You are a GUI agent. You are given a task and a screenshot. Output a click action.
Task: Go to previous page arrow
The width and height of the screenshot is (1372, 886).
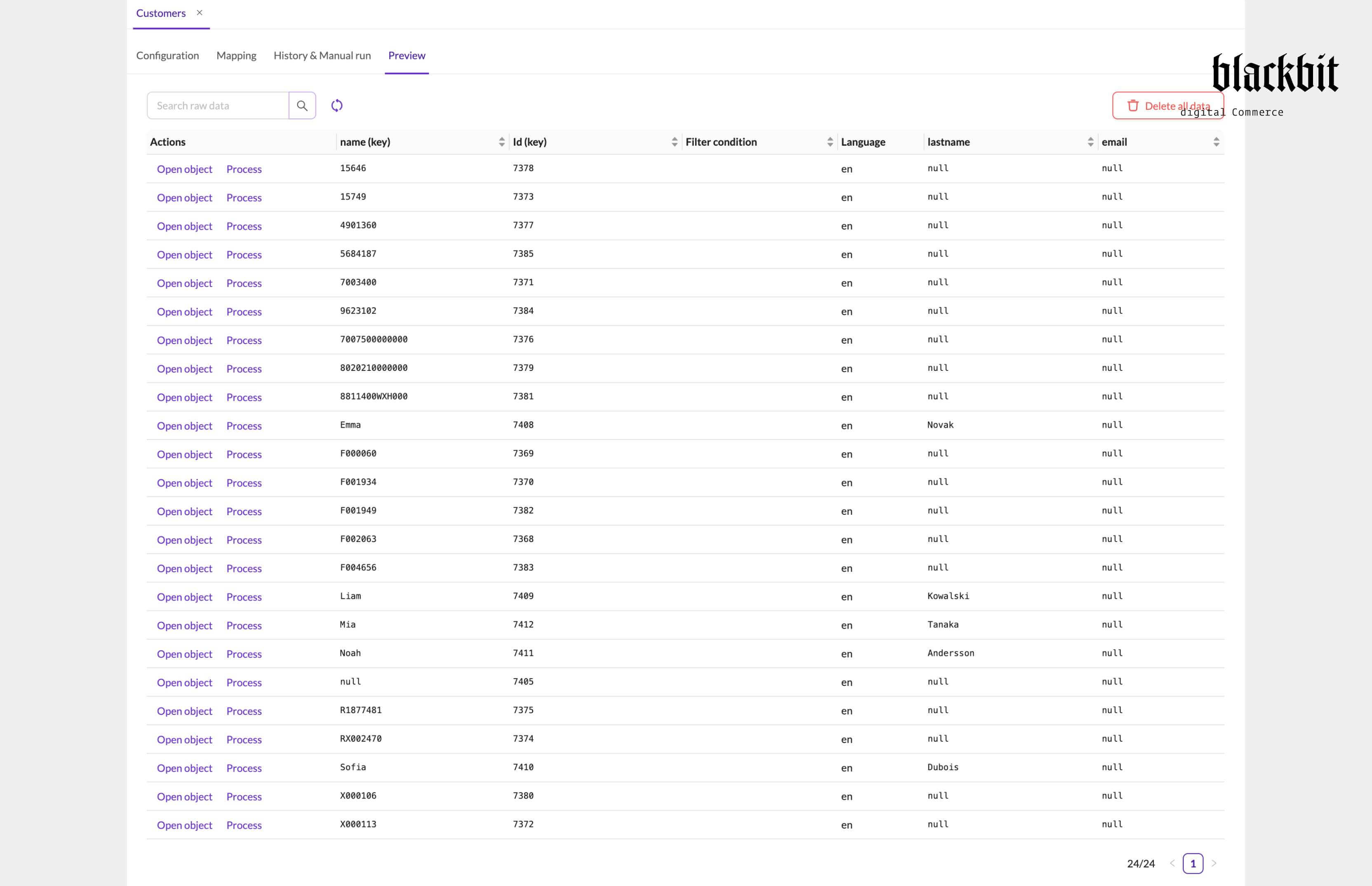[1172, 863]
